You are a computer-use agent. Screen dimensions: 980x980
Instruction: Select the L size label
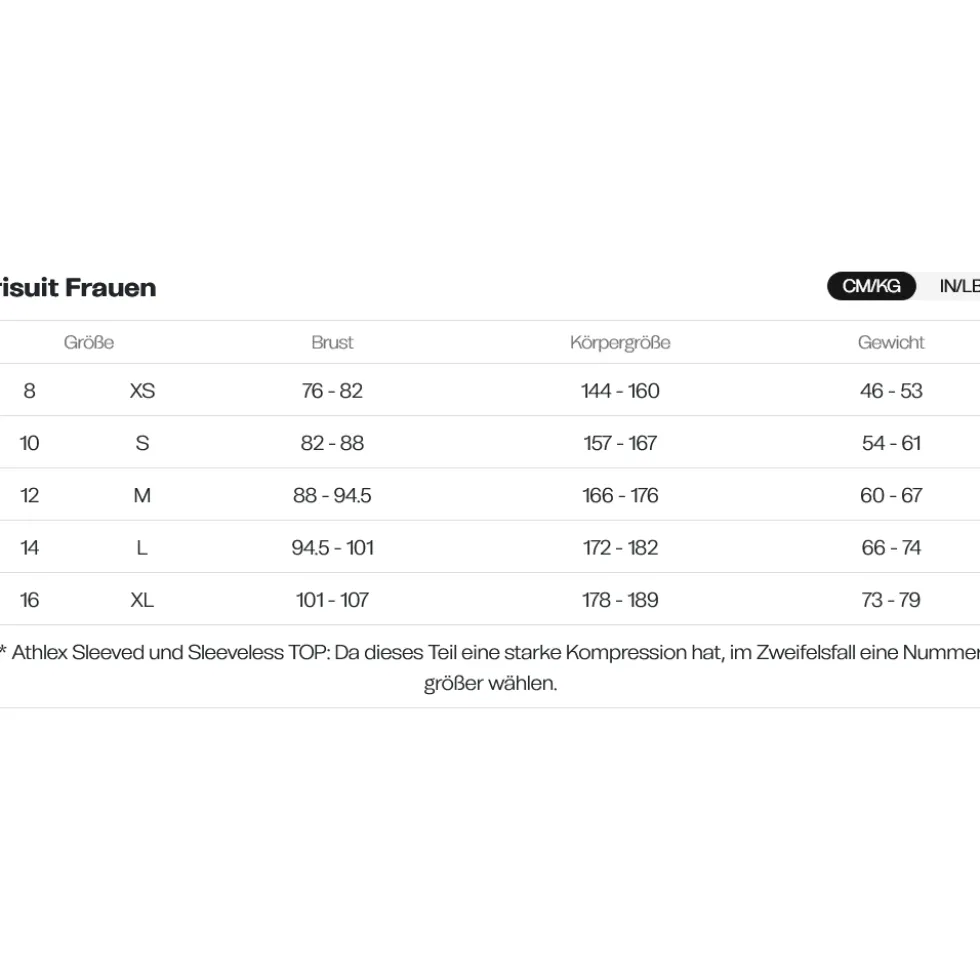coord(142,548)
